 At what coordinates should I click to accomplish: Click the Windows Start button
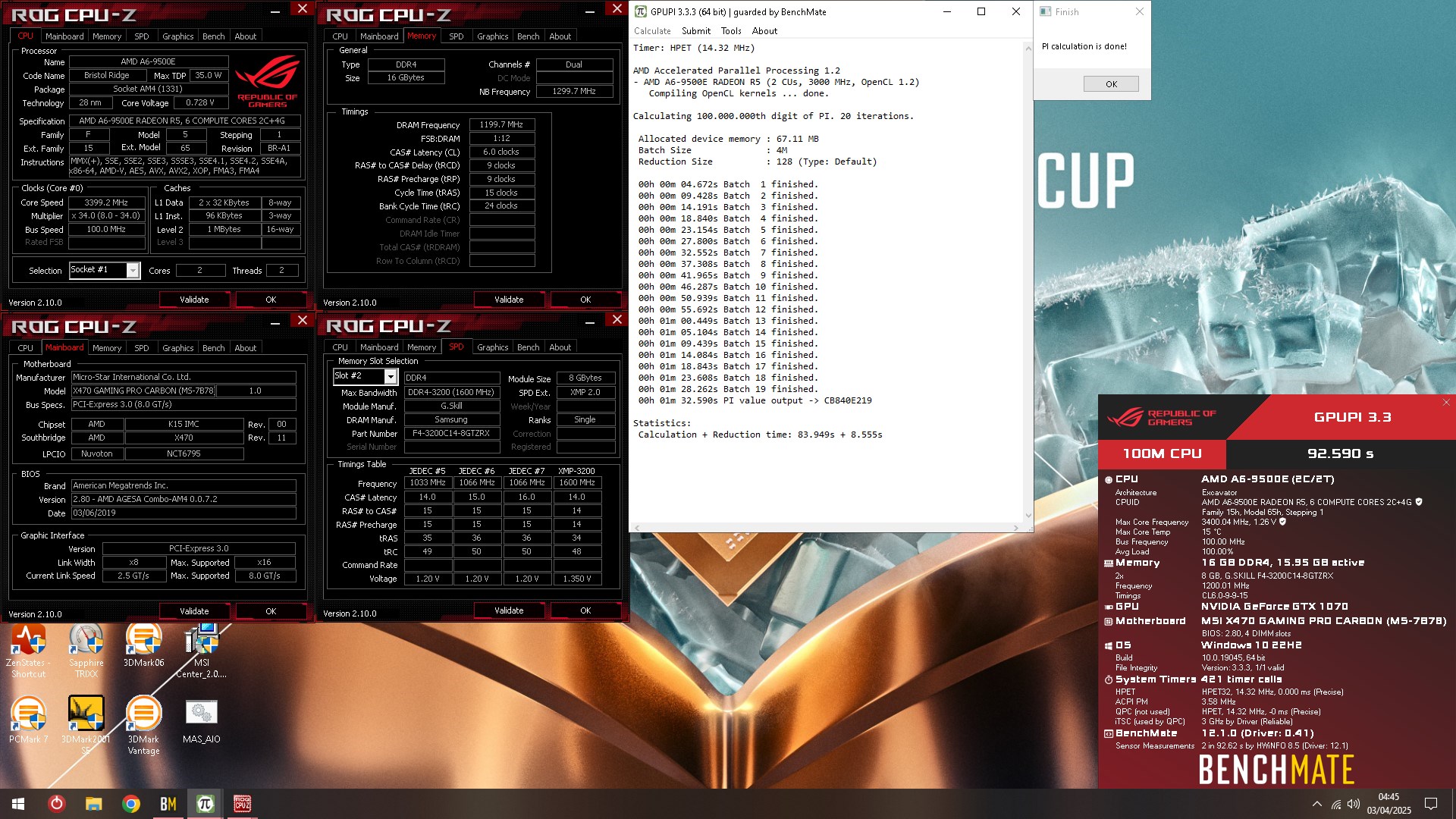pos(18,804)
